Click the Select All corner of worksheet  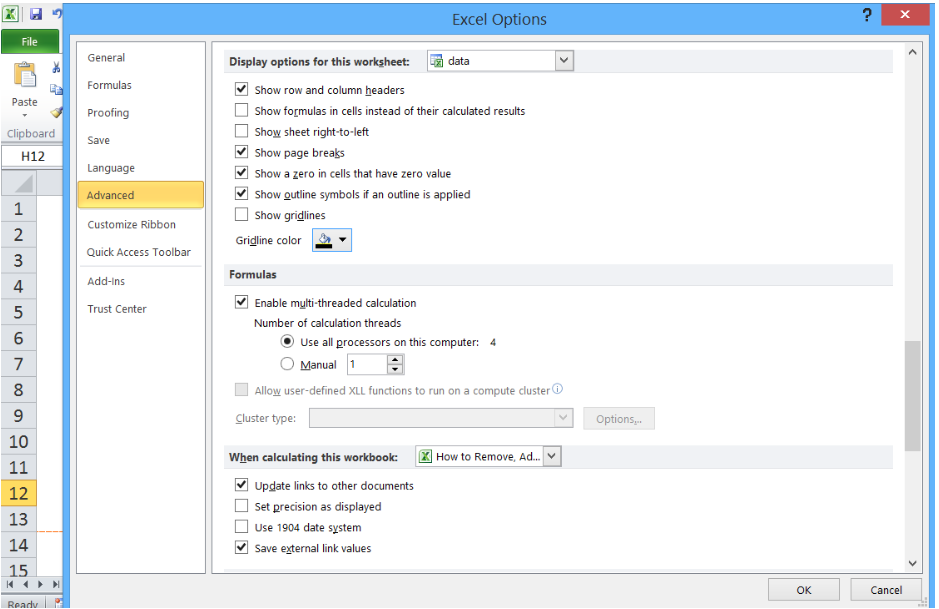click(x=19, y=183)
